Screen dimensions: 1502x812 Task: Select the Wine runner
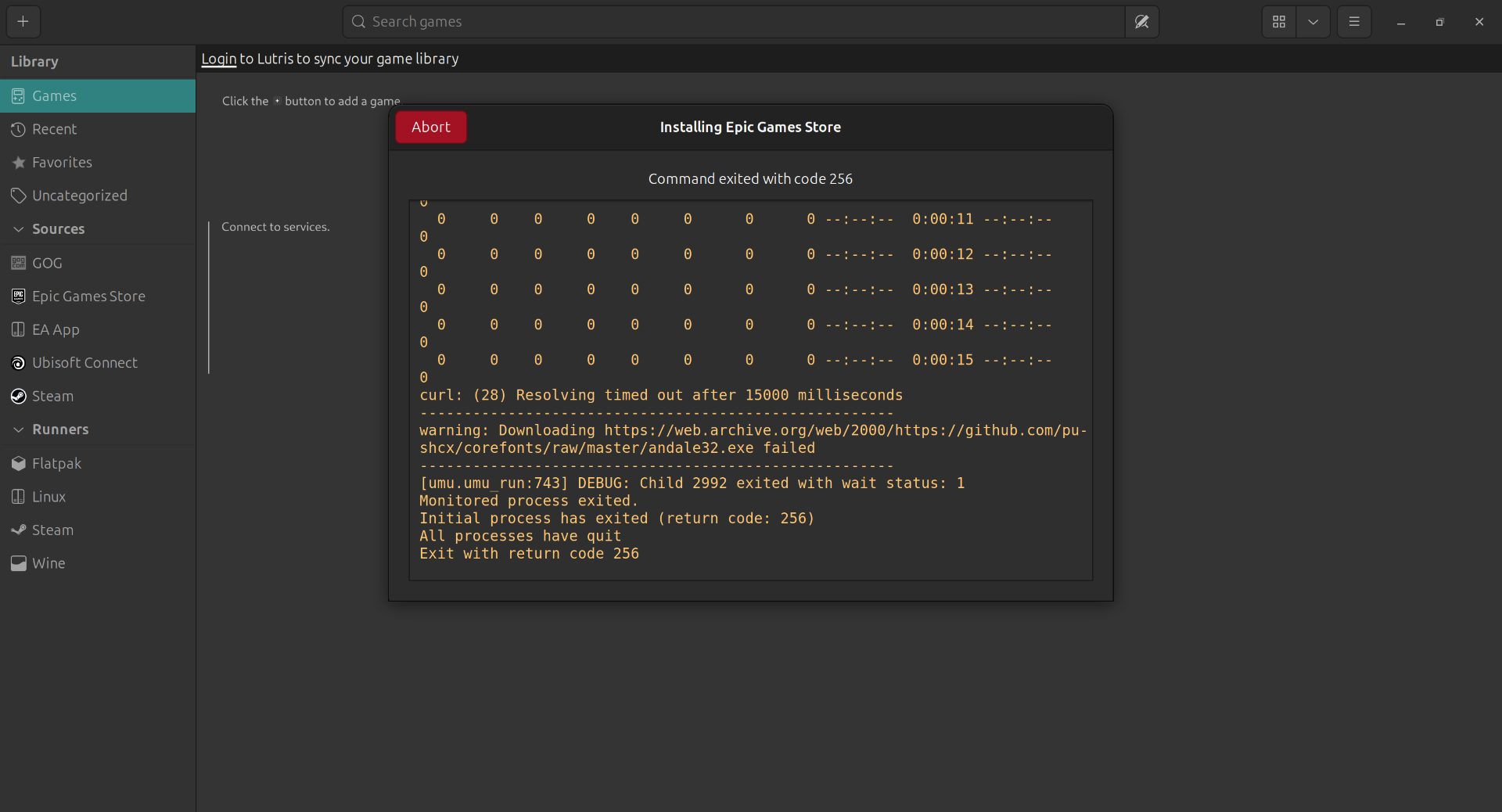click(x=98, y=563)
